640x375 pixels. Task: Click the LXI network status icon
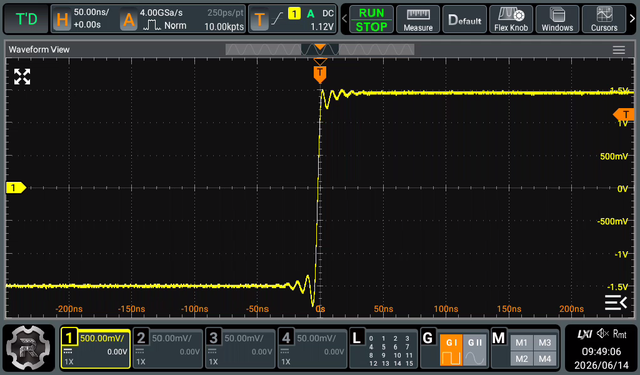pyautogui.click(x=584, y=334)
